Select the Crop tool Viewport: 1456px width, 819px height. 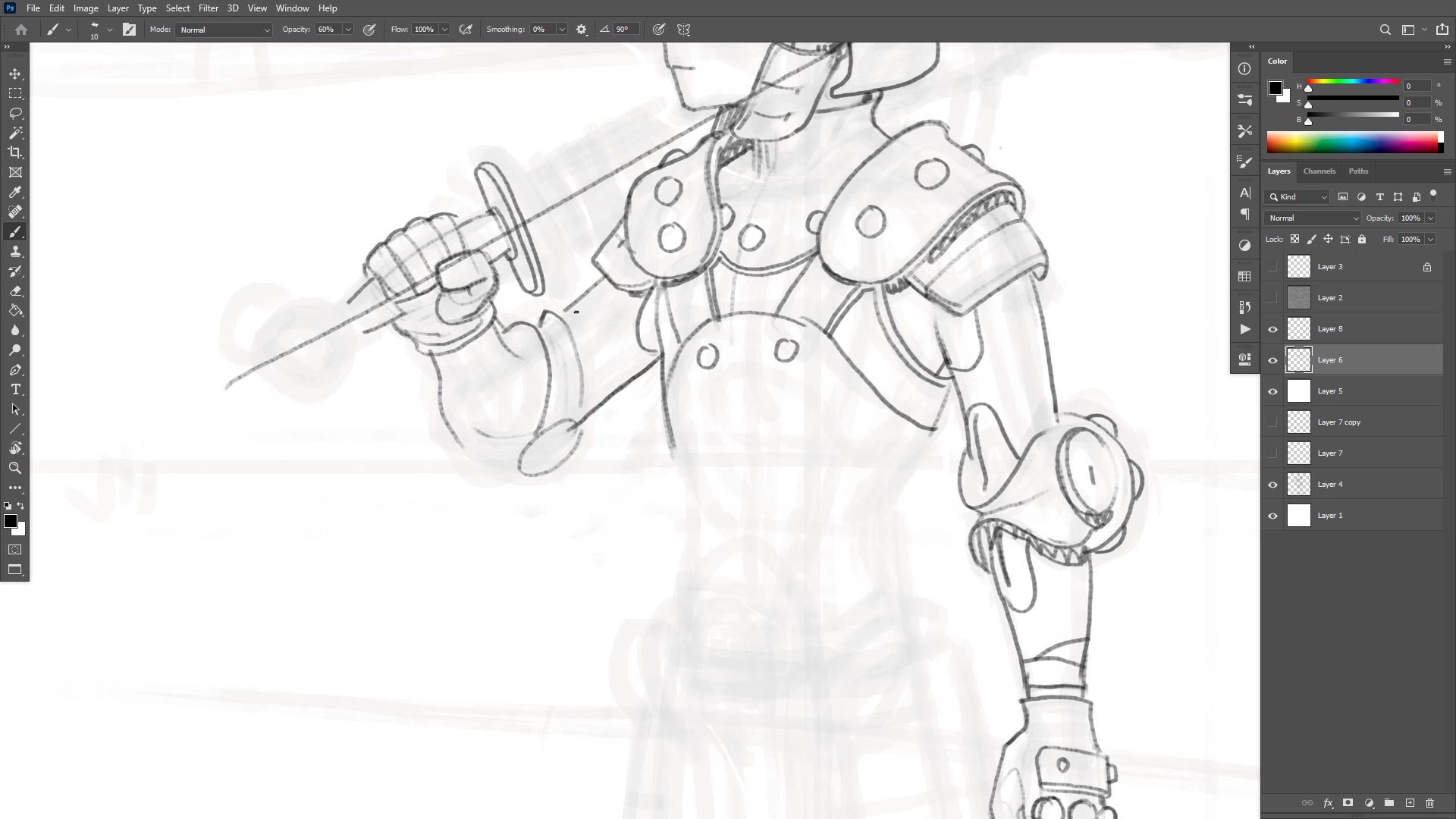(x=15, y=152)
